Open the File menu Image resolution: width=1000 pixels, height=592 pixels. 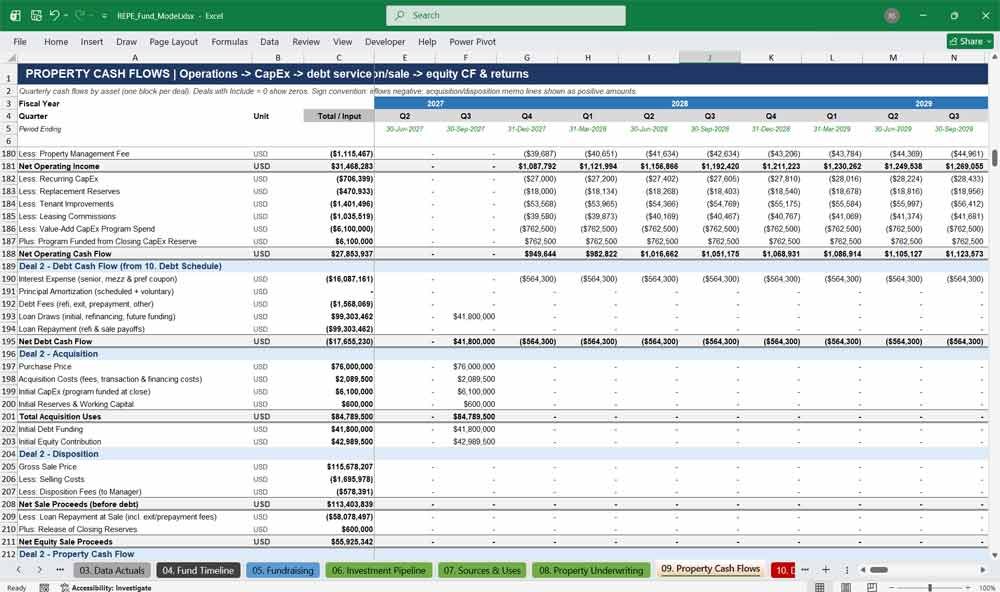click(20, 41)
